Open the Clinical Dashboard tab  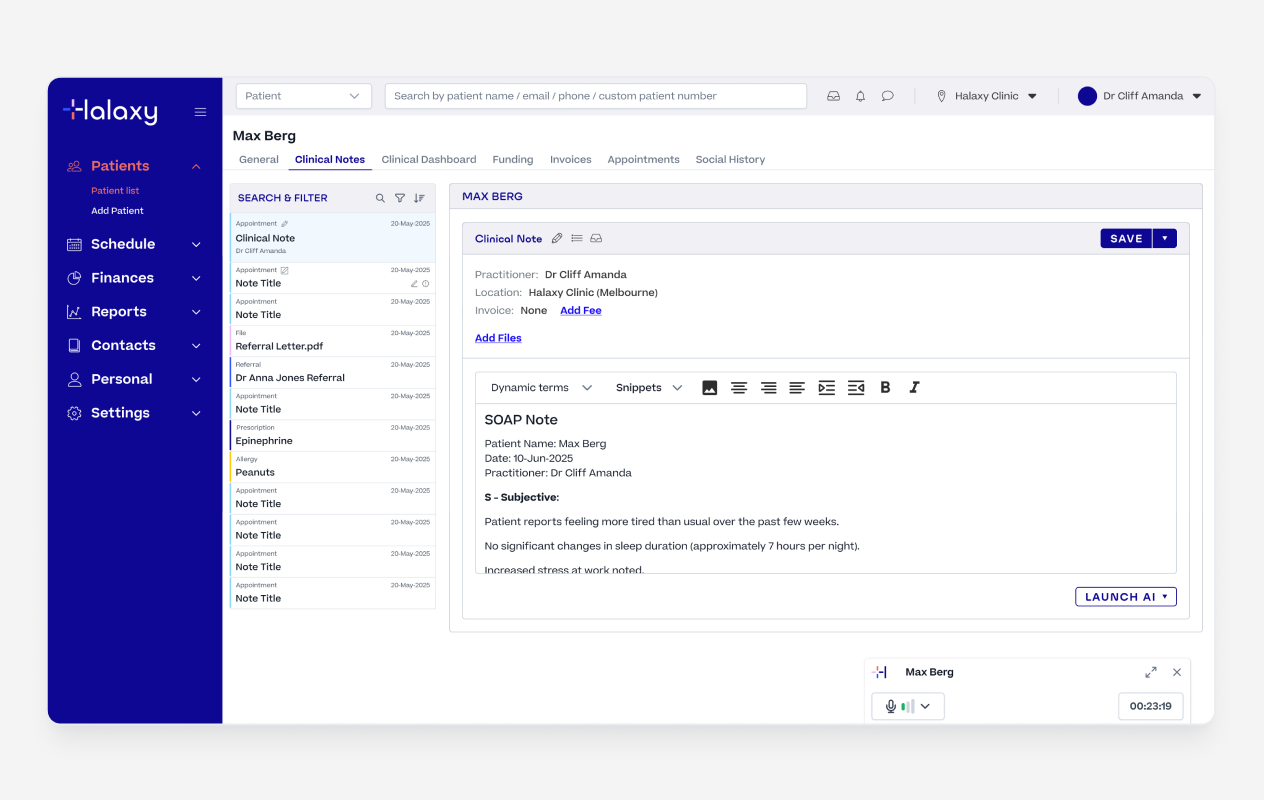[x=429, y=159]
